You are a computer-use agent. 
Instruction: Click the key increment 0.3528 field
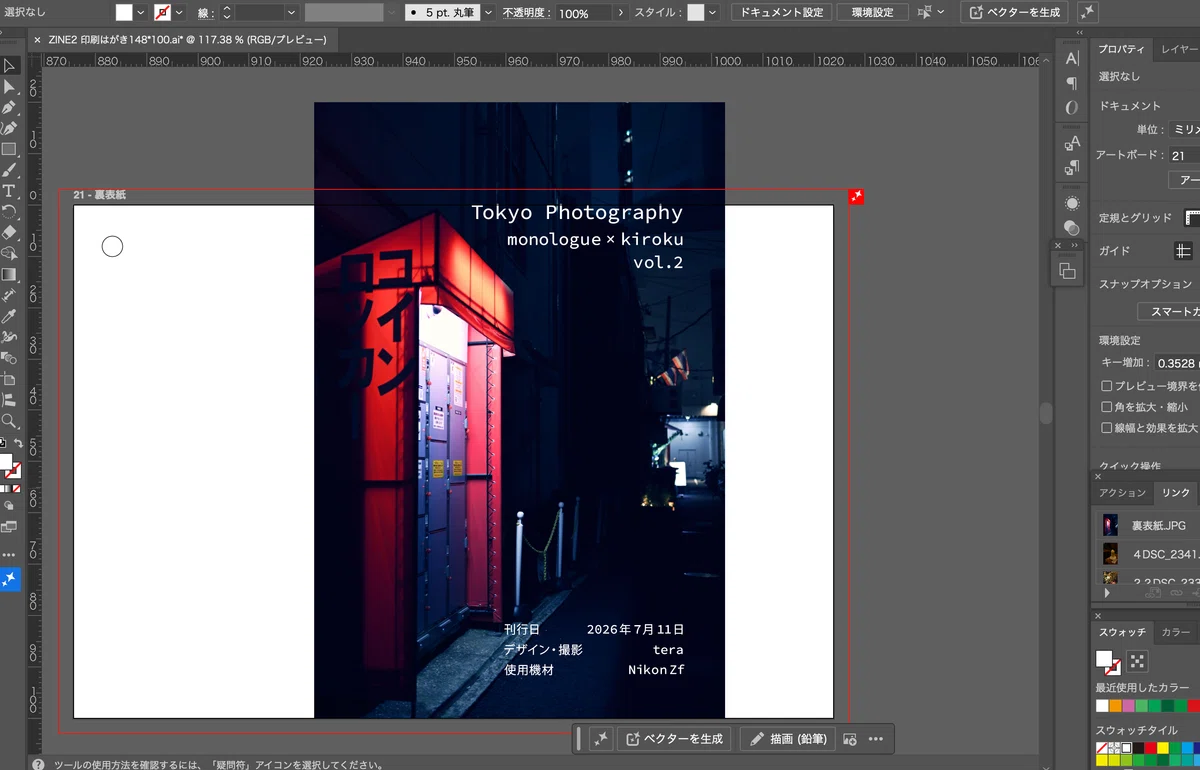click(x=1177, y=363)
